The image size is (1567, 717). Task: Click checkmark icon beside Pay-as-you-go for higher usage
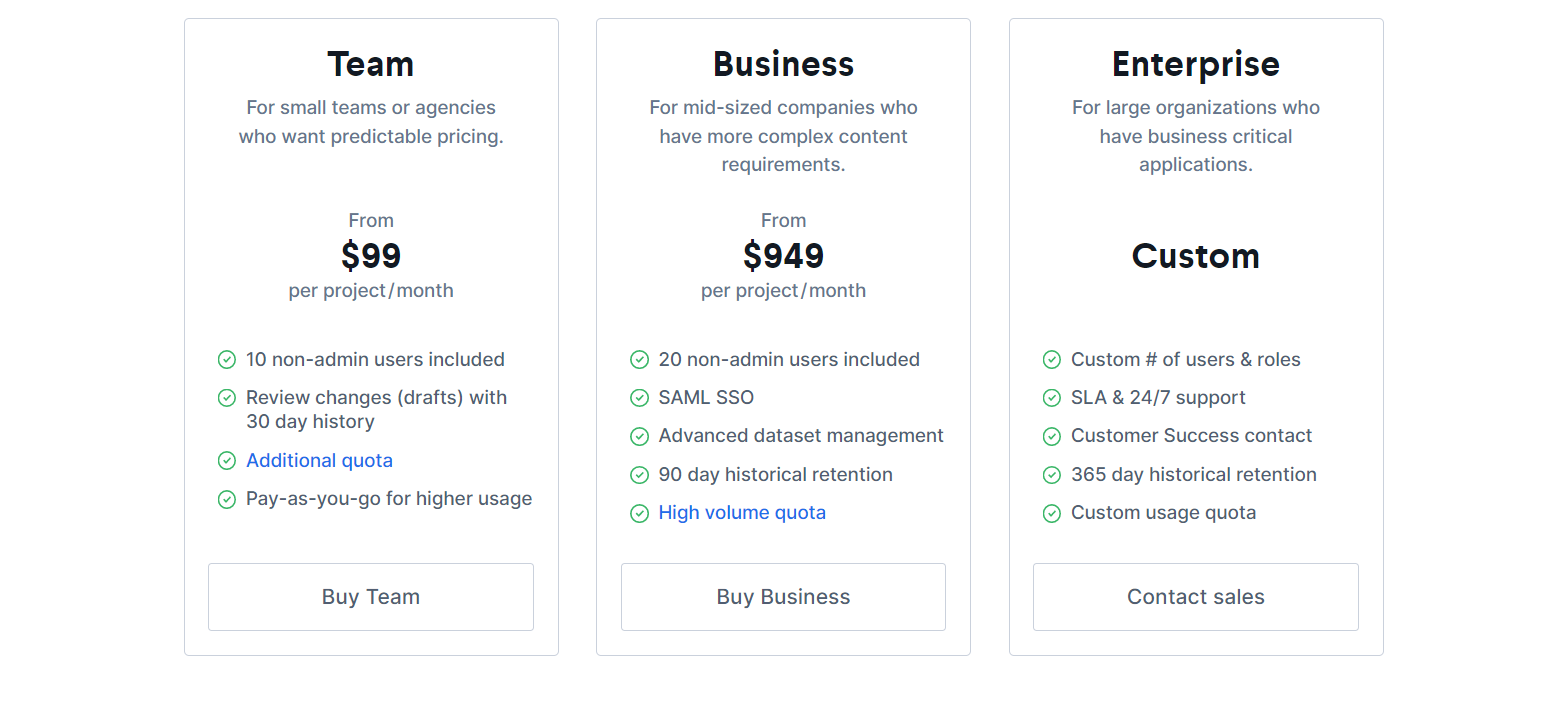click(227, 499)
